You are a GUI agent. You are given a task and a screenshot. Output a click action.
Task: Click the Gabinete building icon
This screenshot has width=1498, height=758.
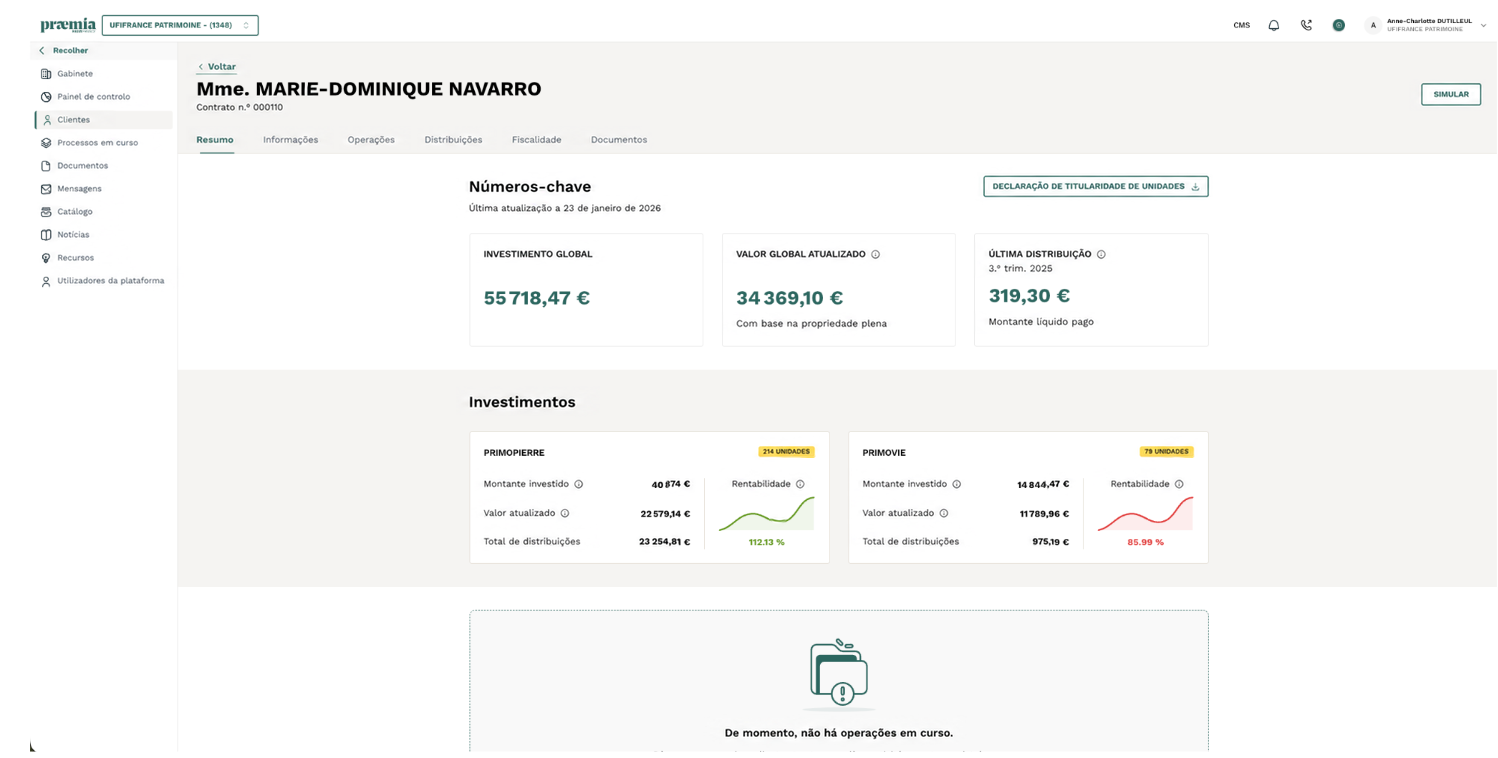point(46,74)
